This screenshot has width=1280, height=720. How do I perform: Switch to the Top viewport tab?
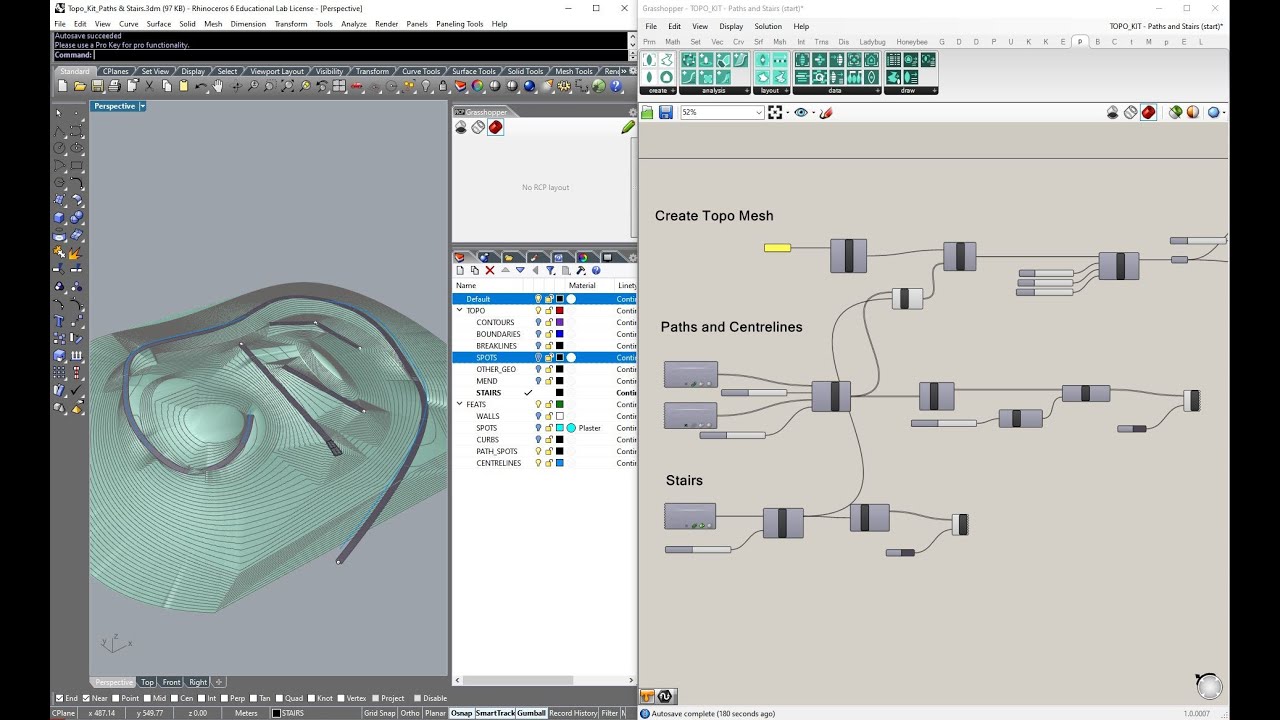pyautogui.click(x=147, y=682)
